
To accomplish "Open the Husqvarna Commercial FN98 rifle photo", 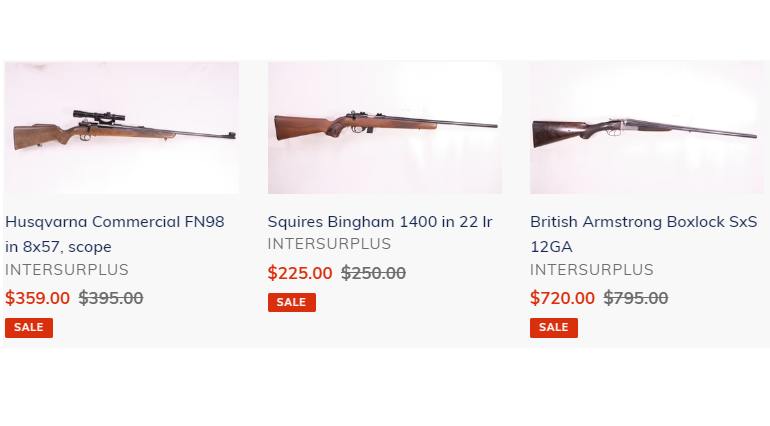I will pyautogui.click(x=121, y=128).
